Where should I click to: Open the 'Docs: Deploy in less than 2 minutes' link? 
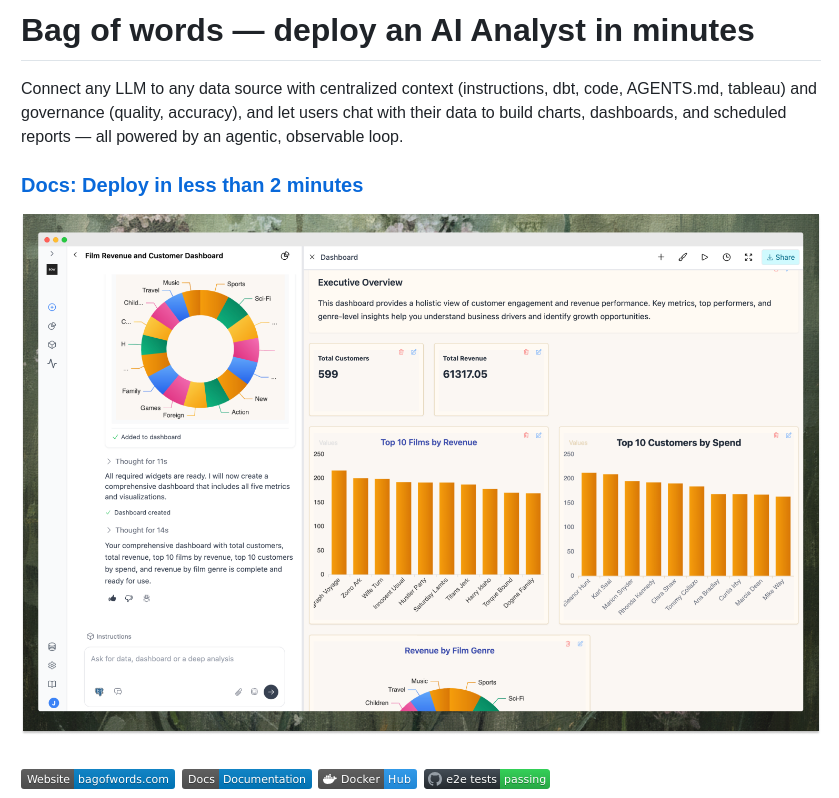(x=192, y=185)
